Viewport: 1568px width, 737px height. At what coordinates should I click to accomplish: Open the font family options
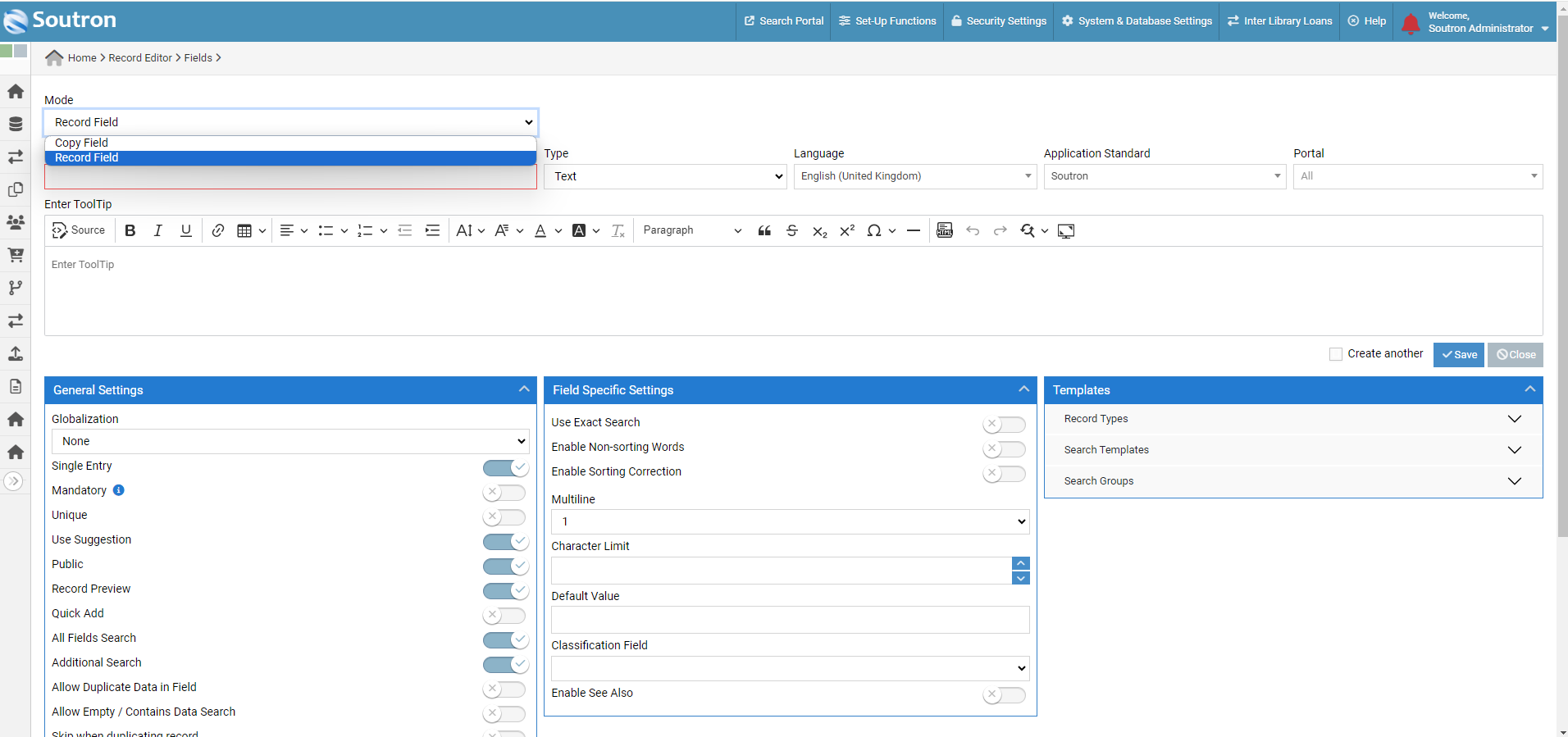(509, 230)
